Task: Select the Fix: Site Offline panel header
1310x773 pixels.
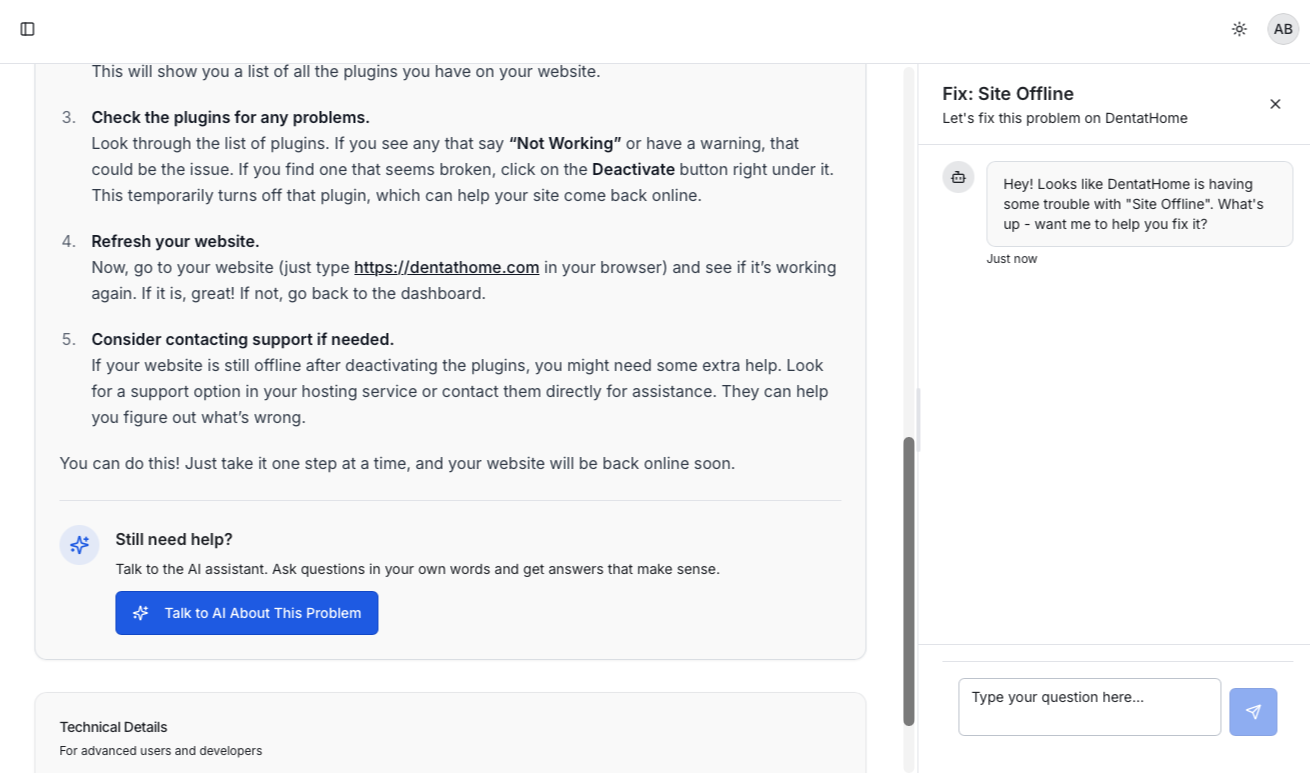Action: click(x=1007, y=93)
